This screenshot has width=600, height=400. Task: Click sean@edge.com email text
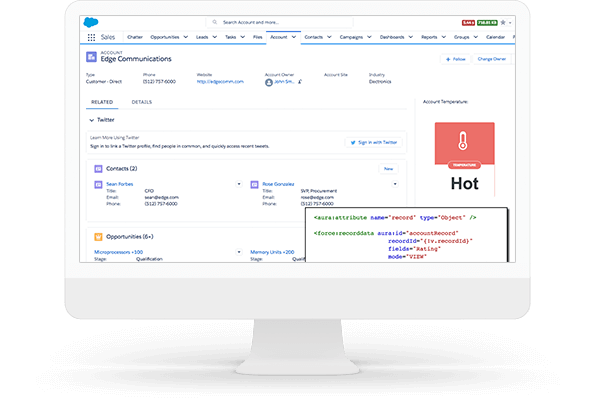pos(161,198)
